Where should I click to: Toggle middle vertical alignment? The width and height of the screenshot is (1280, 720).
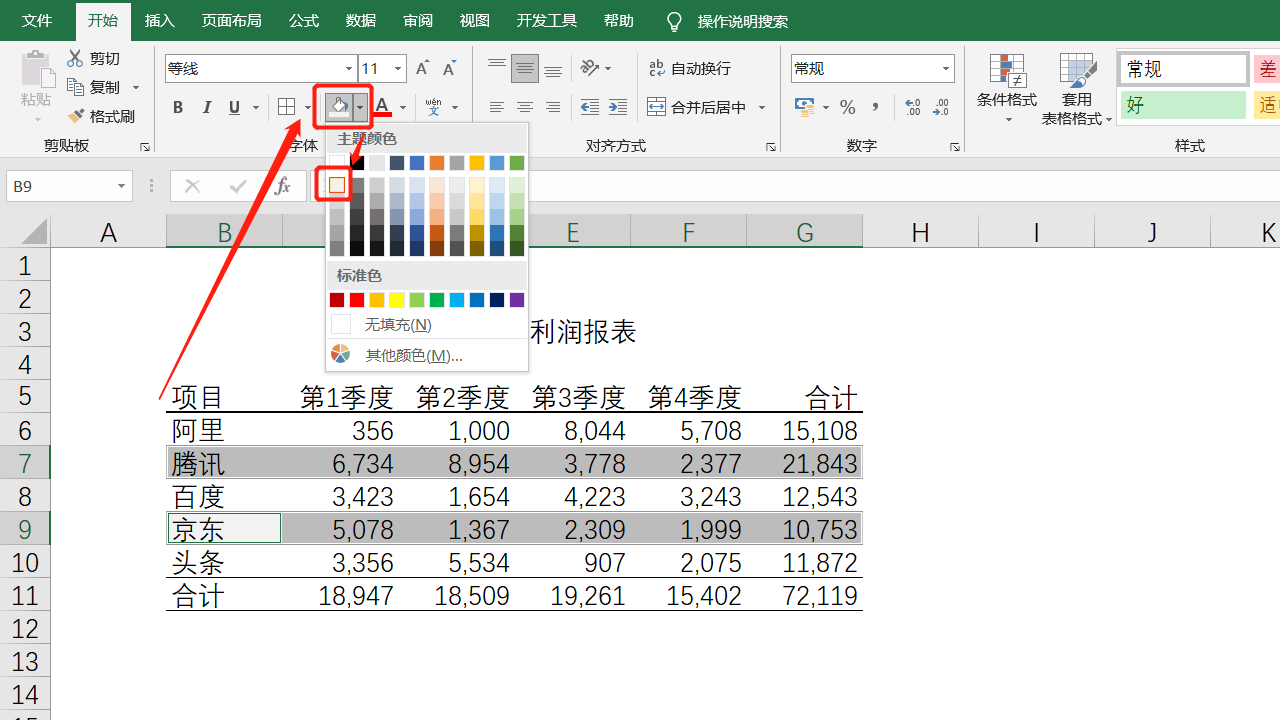525,68
